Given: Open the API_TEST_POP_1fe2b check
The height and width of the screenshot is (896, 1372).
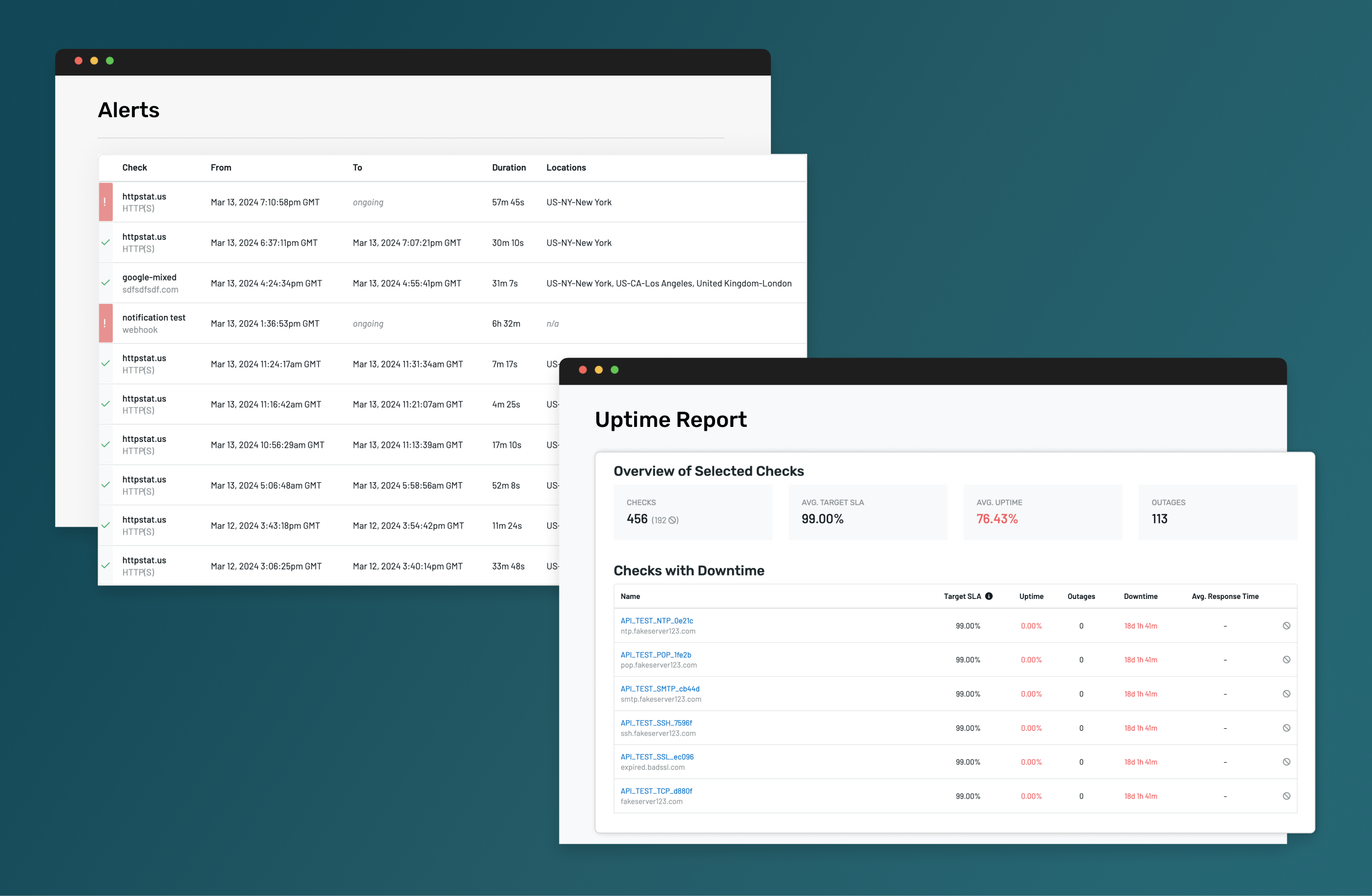Looking at the screenshot, I should point(655,655).
